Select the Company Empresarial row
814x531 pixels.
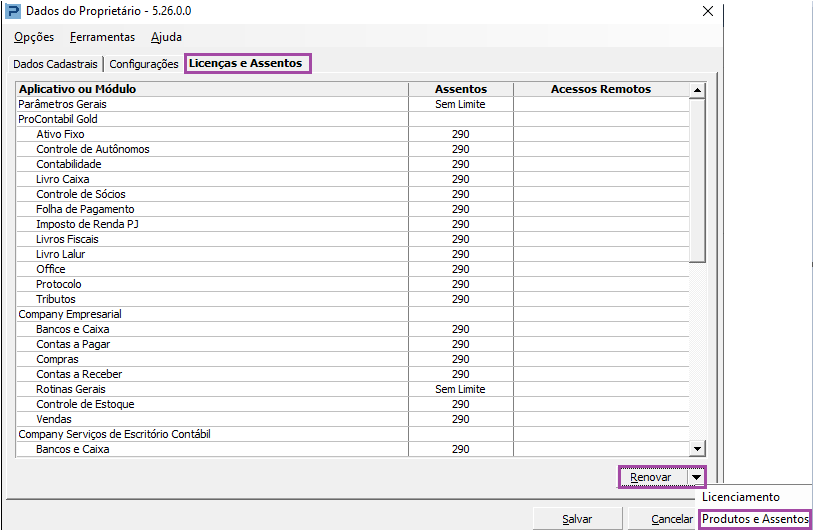tap(352, 315)
